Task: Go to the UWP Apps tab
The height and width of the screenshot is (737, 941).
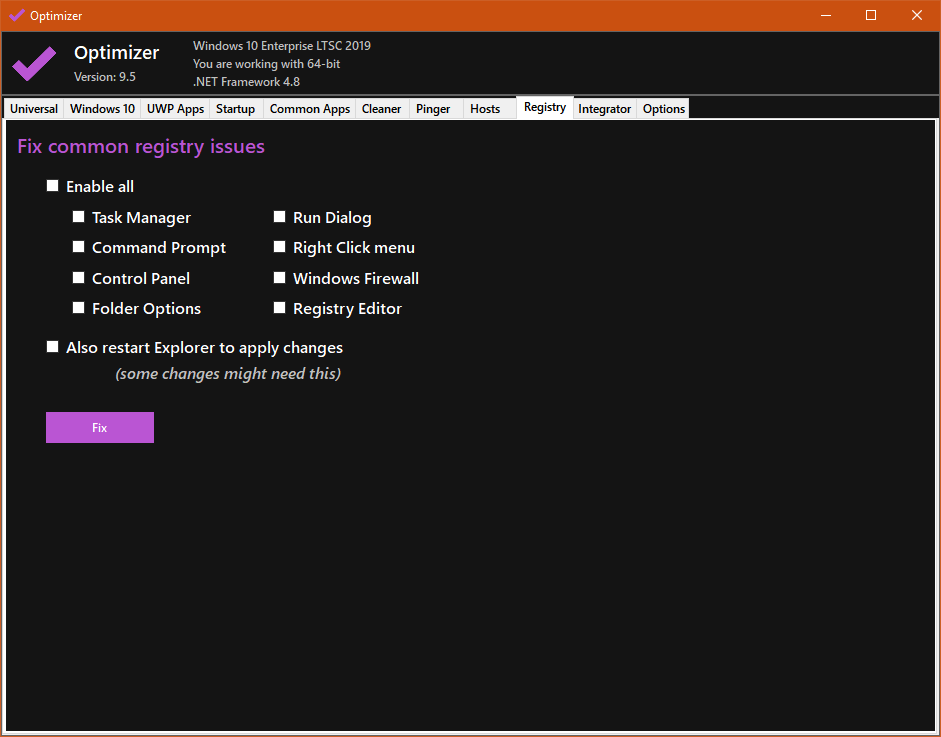Action: [x=175, y=109]
